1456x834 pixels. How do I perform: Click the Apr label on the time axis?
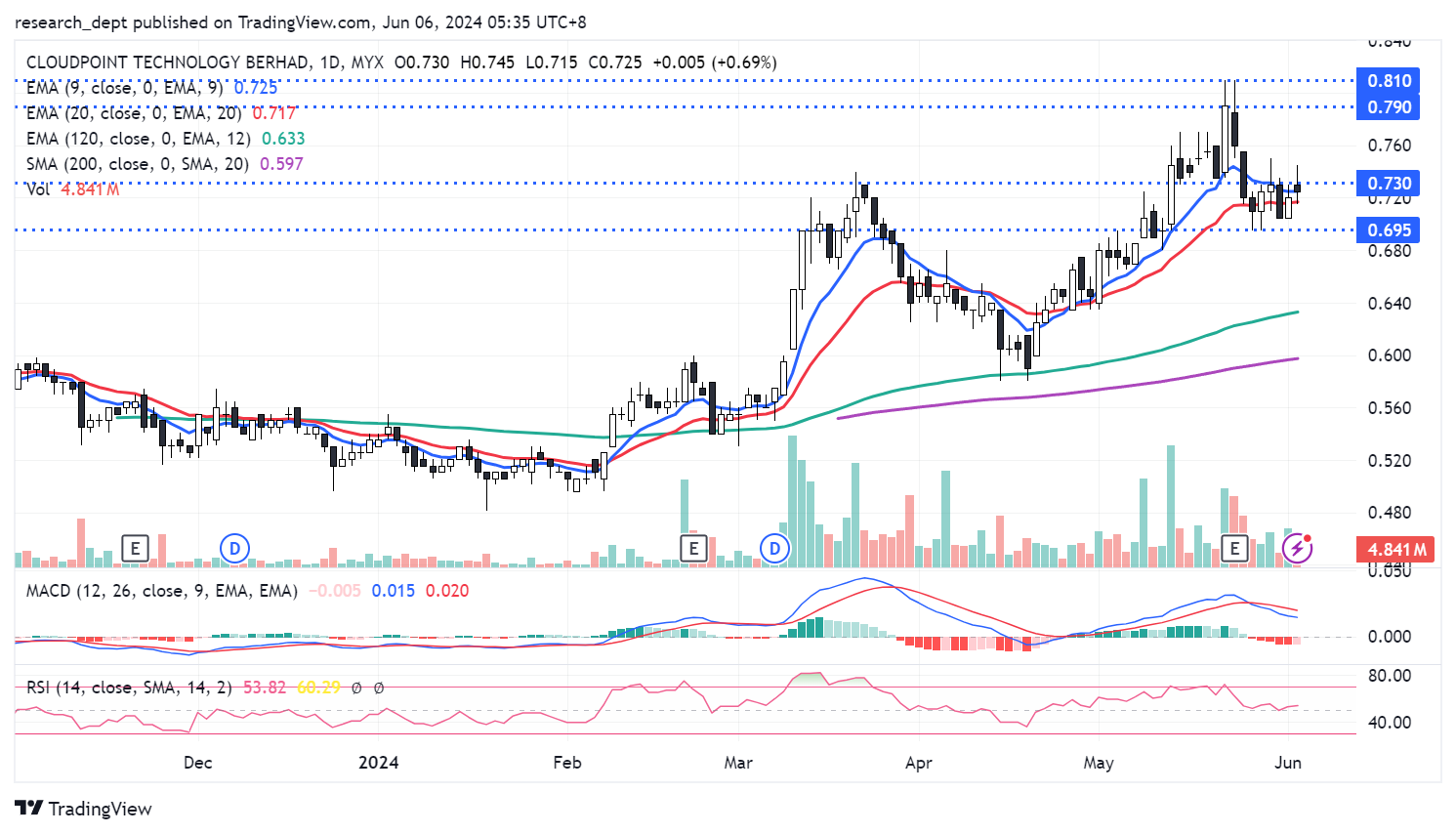(x=918, y=763)
